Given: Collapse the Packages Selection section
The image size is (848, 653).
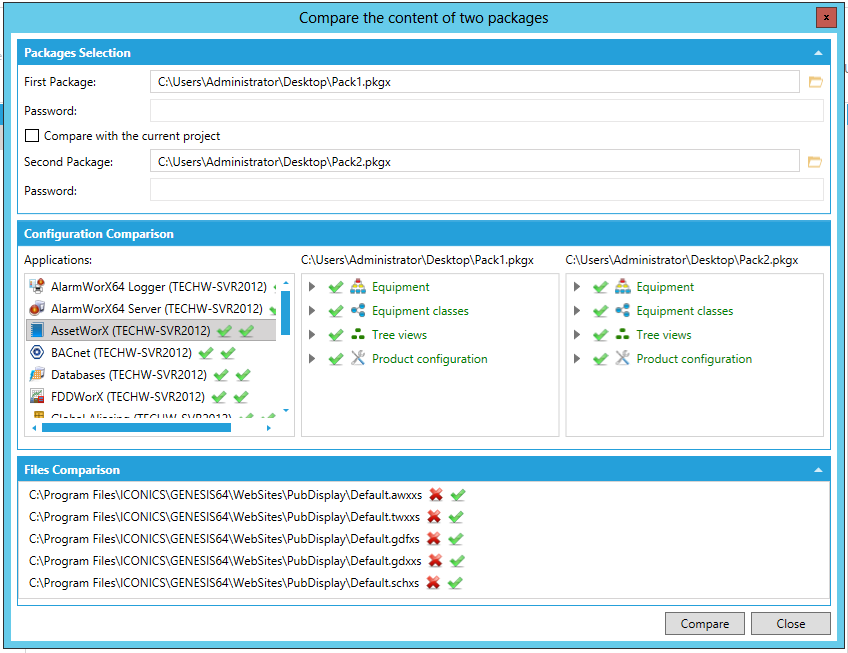Looking at the screenshot, I should pyautogui.click(x=818, y=53).
